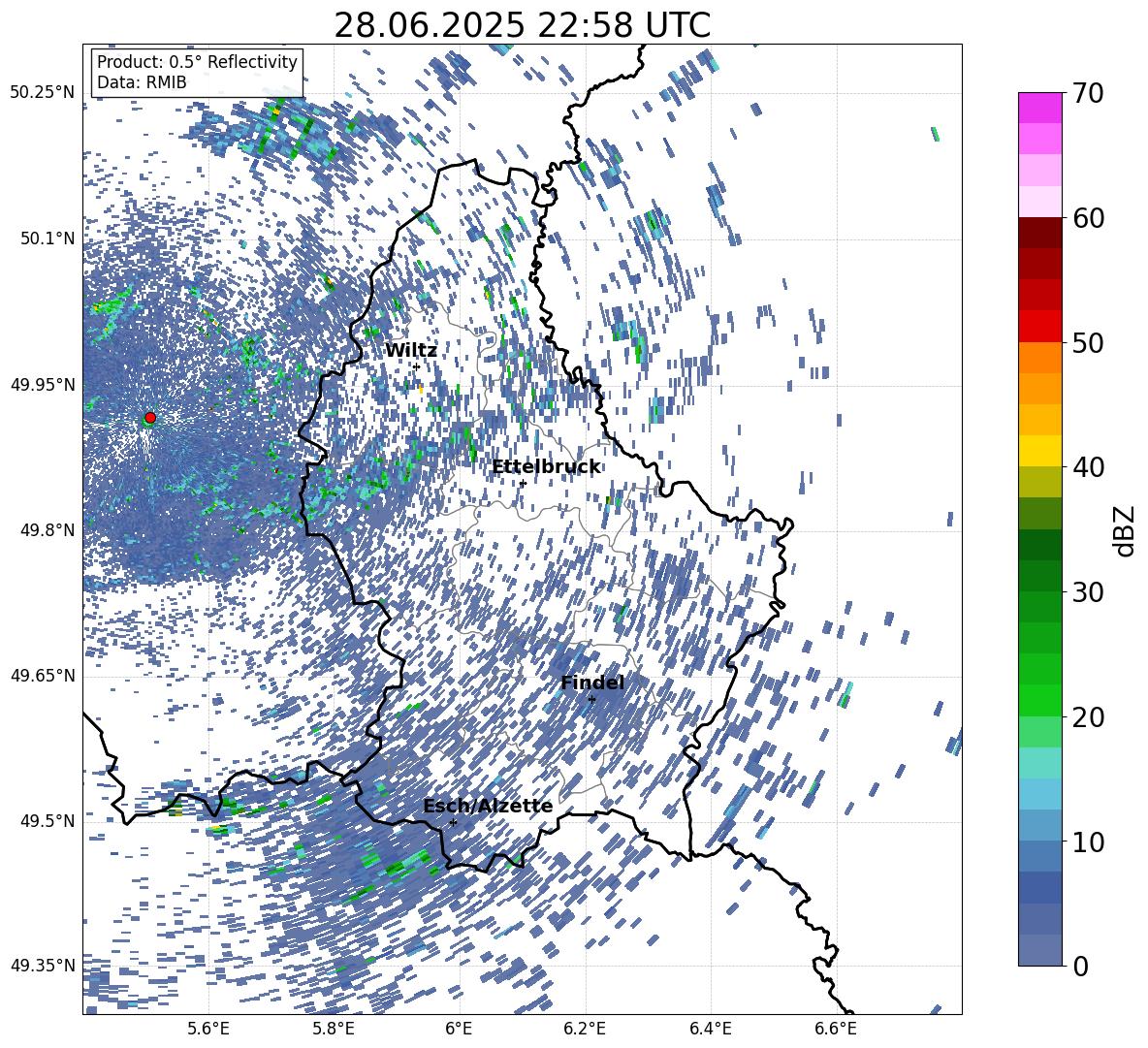Viewport: 1148px width, 1048px height.
Task: Click the olive colorbar segment below 40
Action: pos(1039,482)
